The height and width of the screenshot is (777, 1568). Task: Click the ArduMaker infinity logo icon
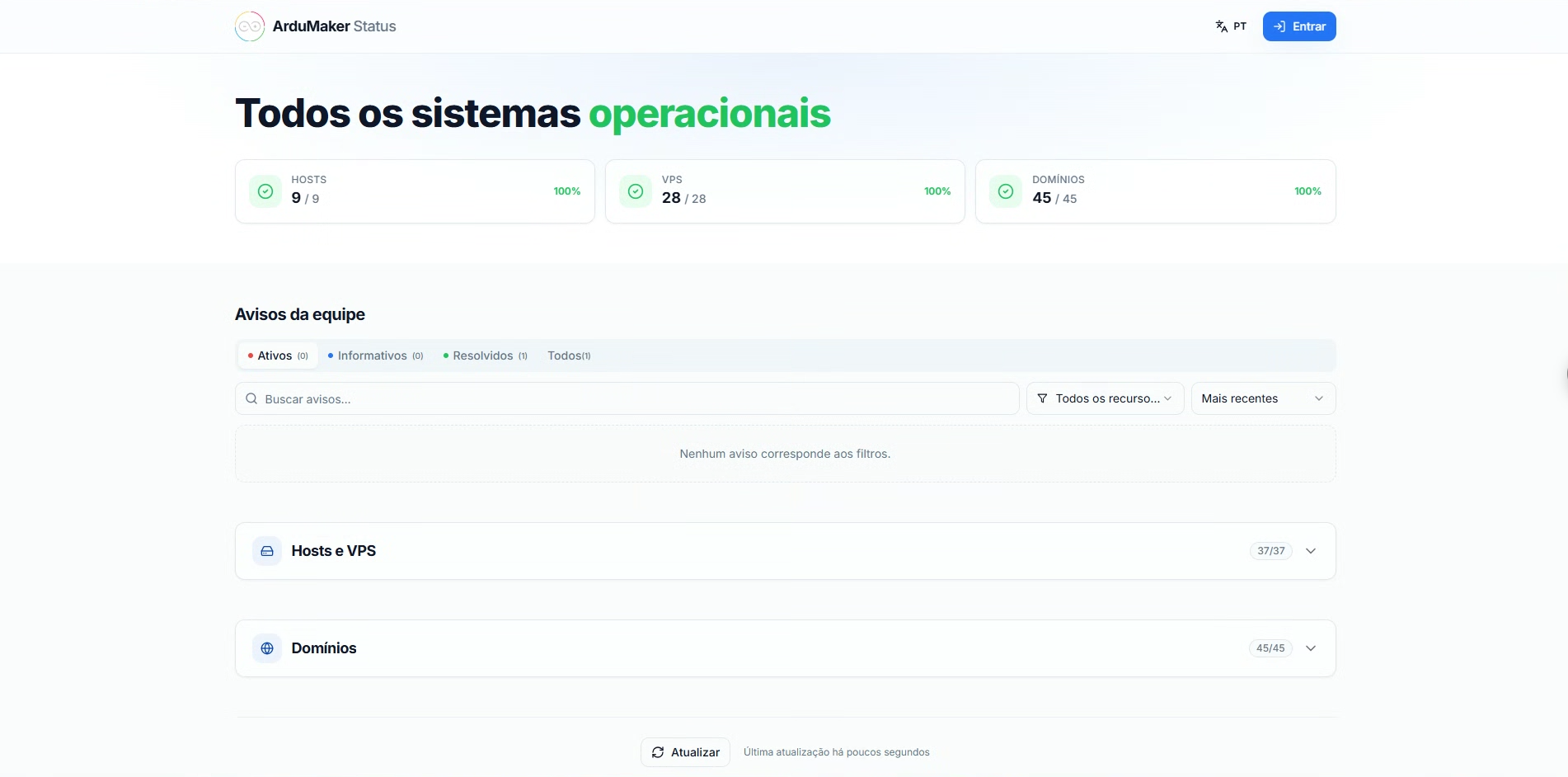pos(250,26)
